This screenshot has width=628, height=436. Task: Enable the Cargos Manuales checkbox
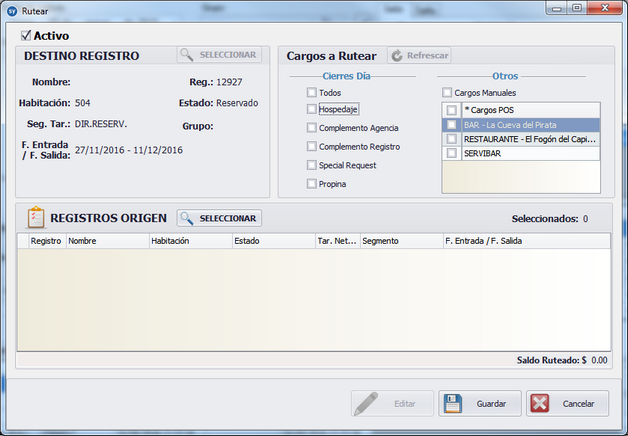[447, 92]
